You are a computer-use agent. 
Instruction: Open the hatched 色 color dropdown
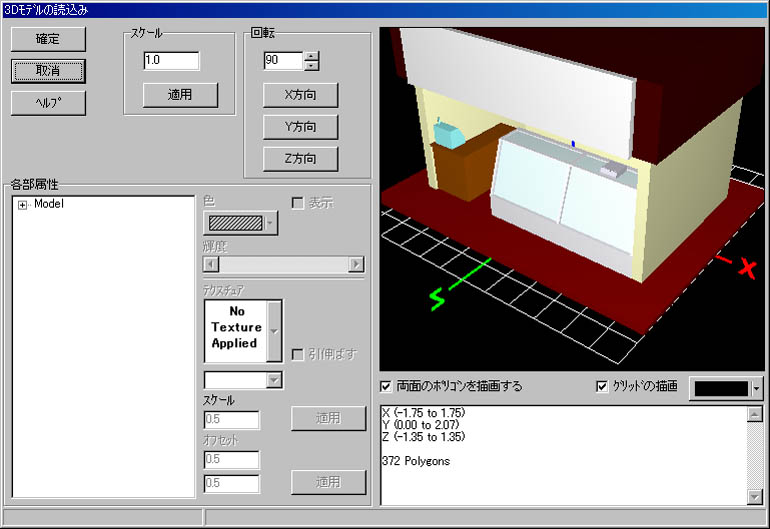coord(240,223)
